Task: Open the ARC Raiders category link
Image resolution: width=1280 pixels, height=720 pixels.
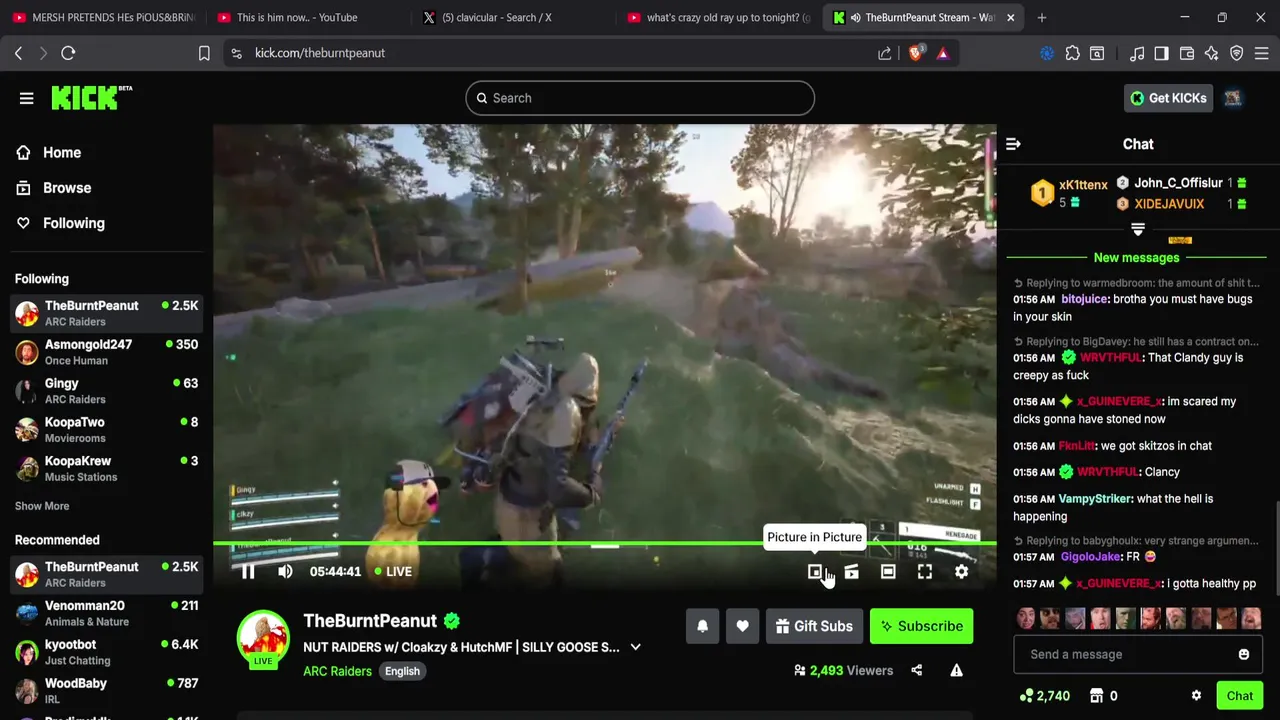Action: [337, 671]
